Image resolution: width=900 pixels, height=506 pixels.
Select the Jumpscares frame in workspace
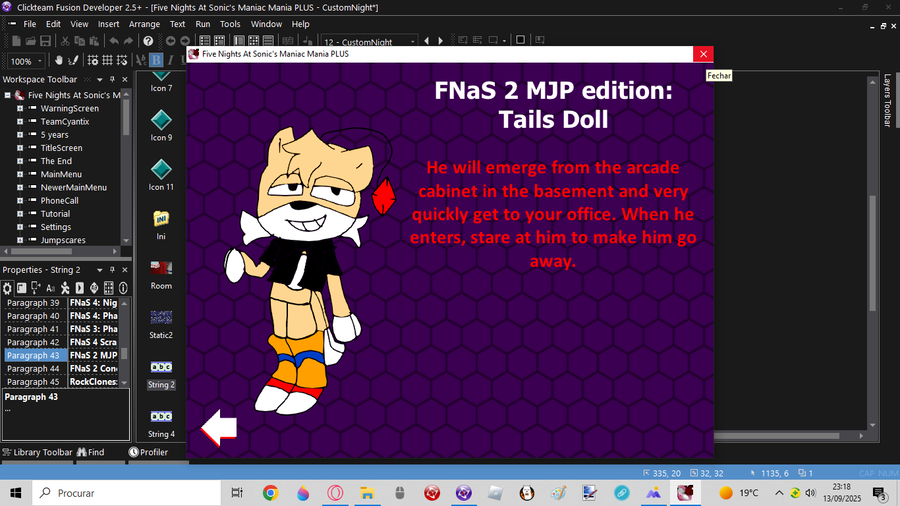(63, 240)
